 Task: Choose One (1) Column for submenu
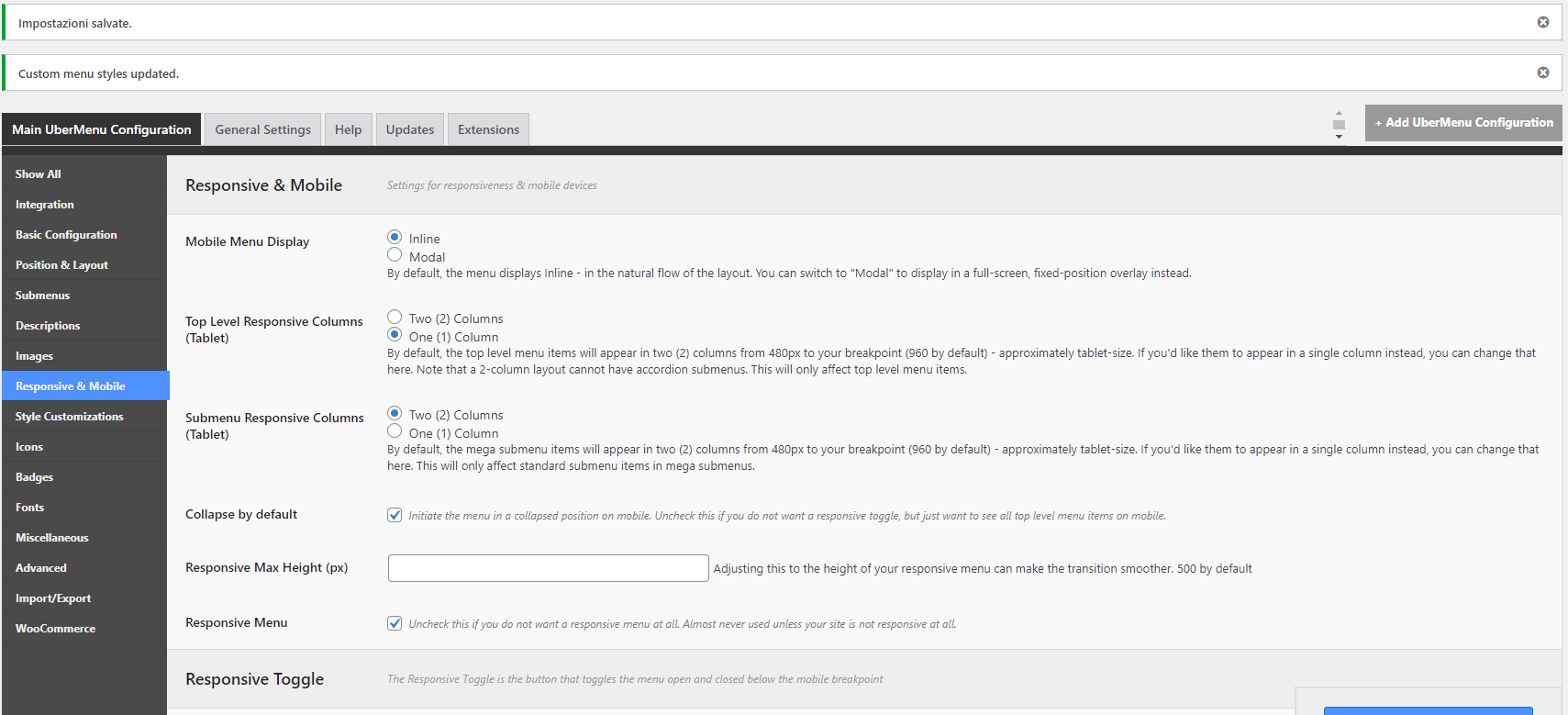395,431
